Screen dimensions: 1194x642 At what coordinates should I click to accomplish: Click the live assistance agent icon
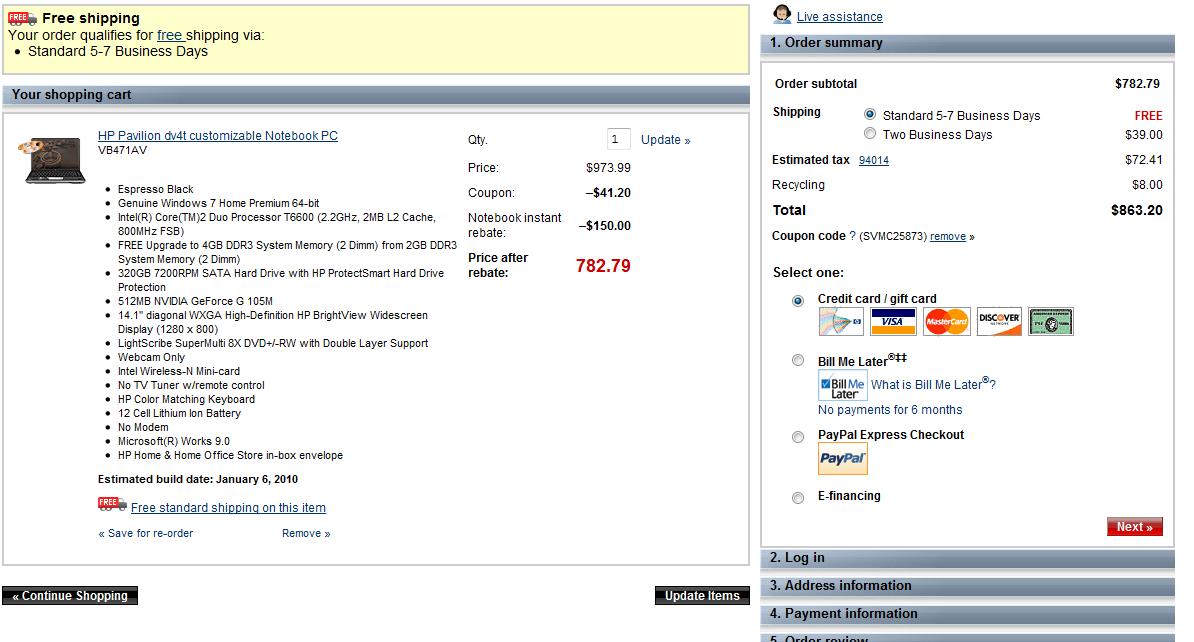[x=782, y=14]
